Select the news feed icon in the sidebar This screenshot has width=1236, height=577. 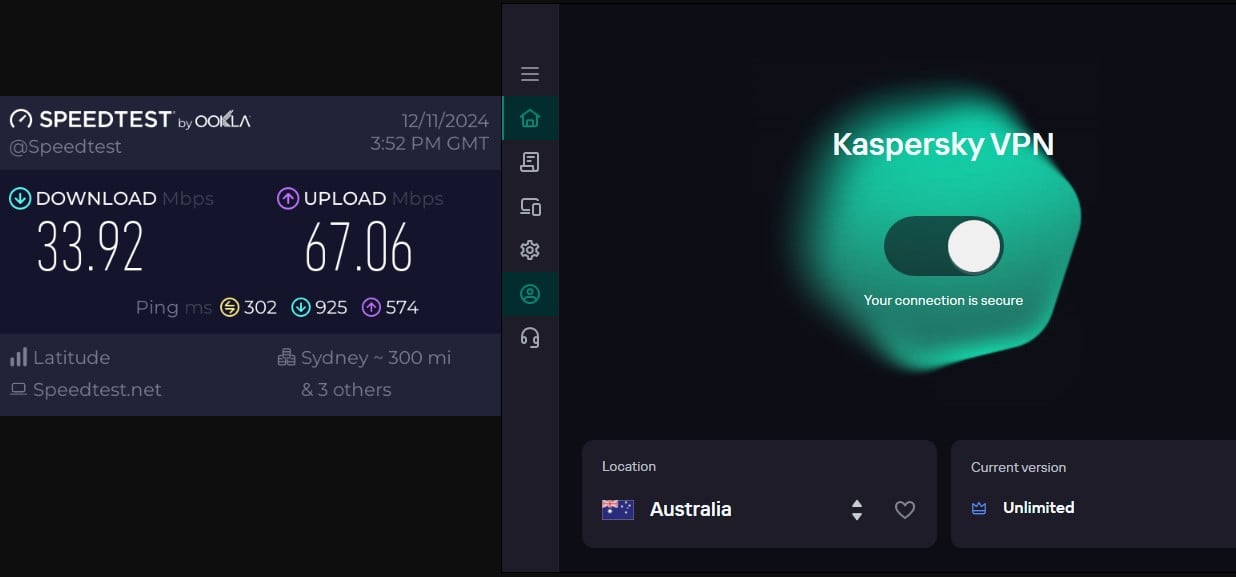529,161
